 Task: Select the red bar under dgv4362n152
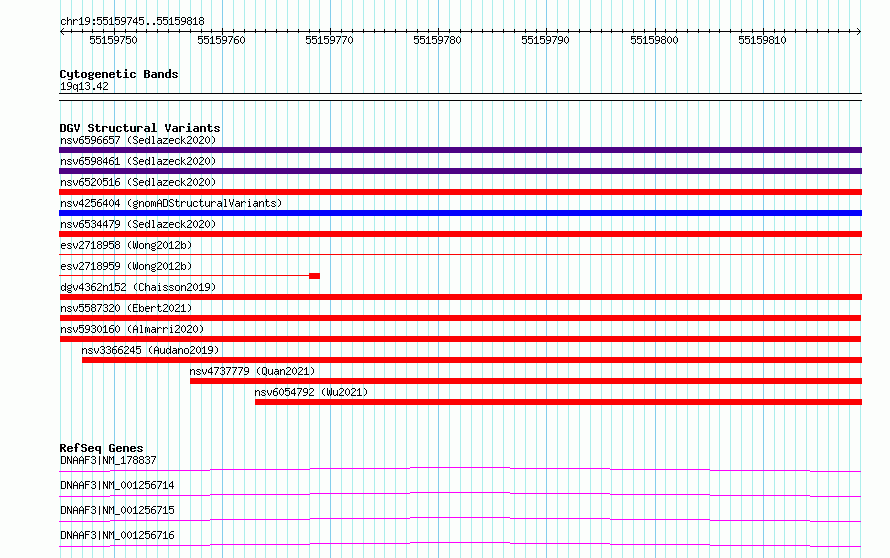460,297
